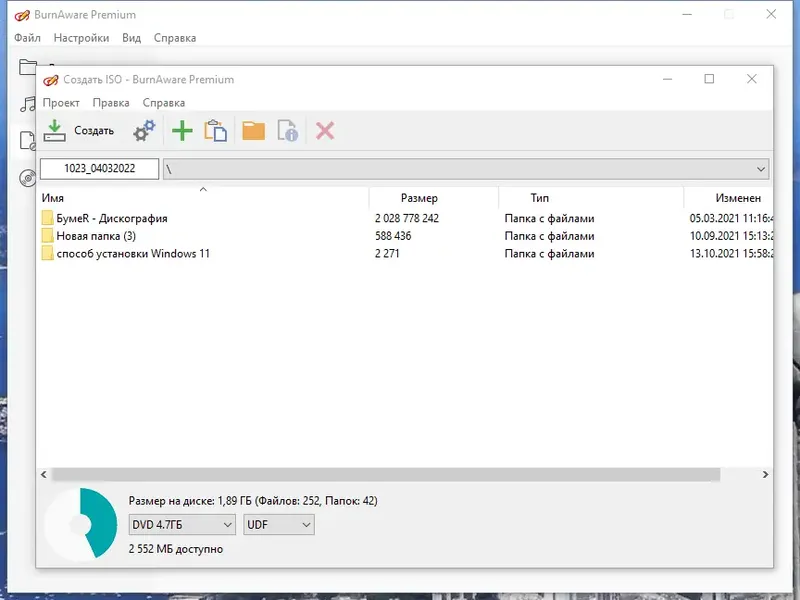800x600 pixels.
Task: Minimize the main BurnAware Premium window
Action: click(x=687, y=14)
